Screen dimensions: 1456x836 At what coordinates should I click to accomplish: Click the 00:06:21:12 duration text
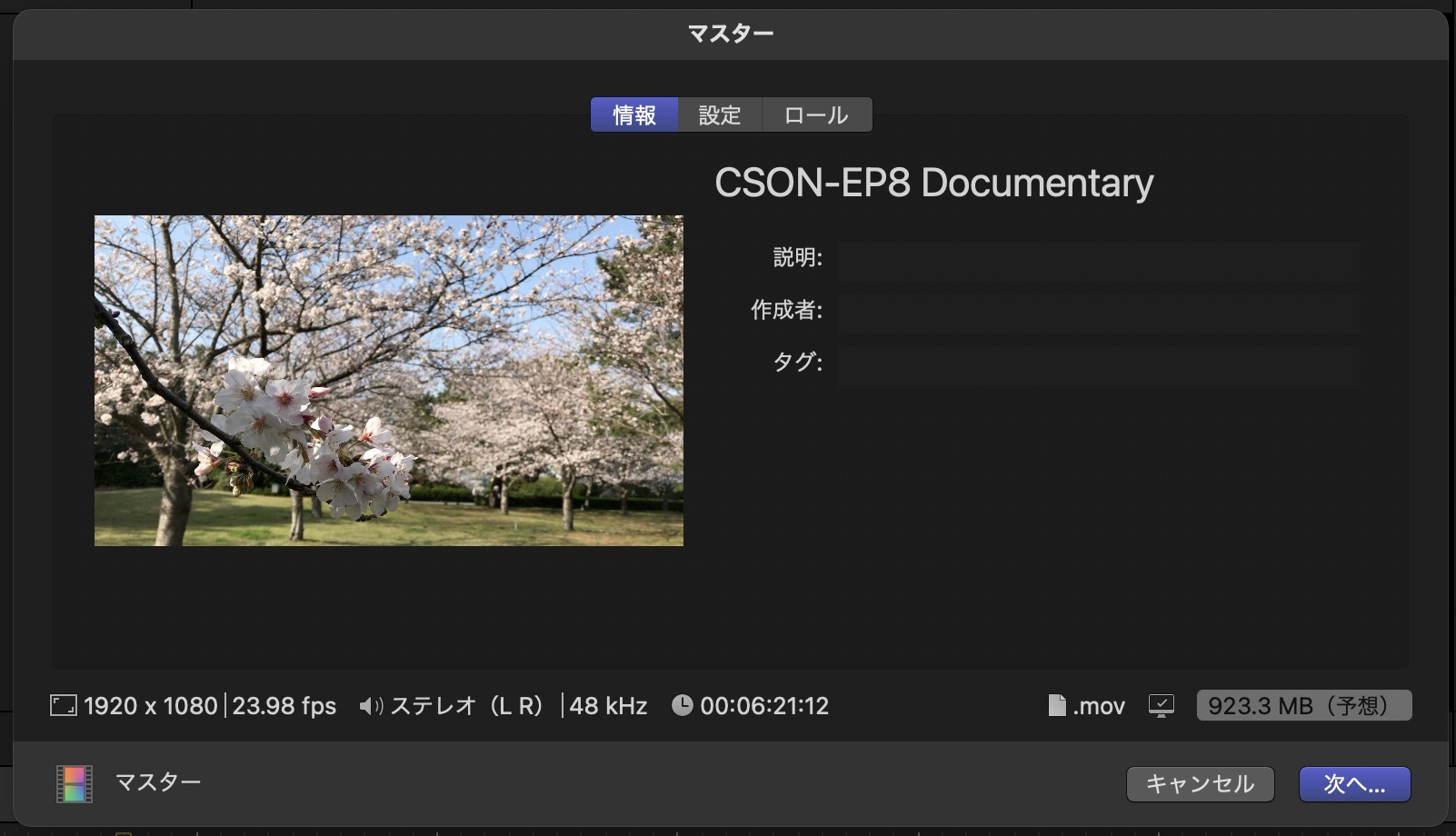tap(764, 706)
